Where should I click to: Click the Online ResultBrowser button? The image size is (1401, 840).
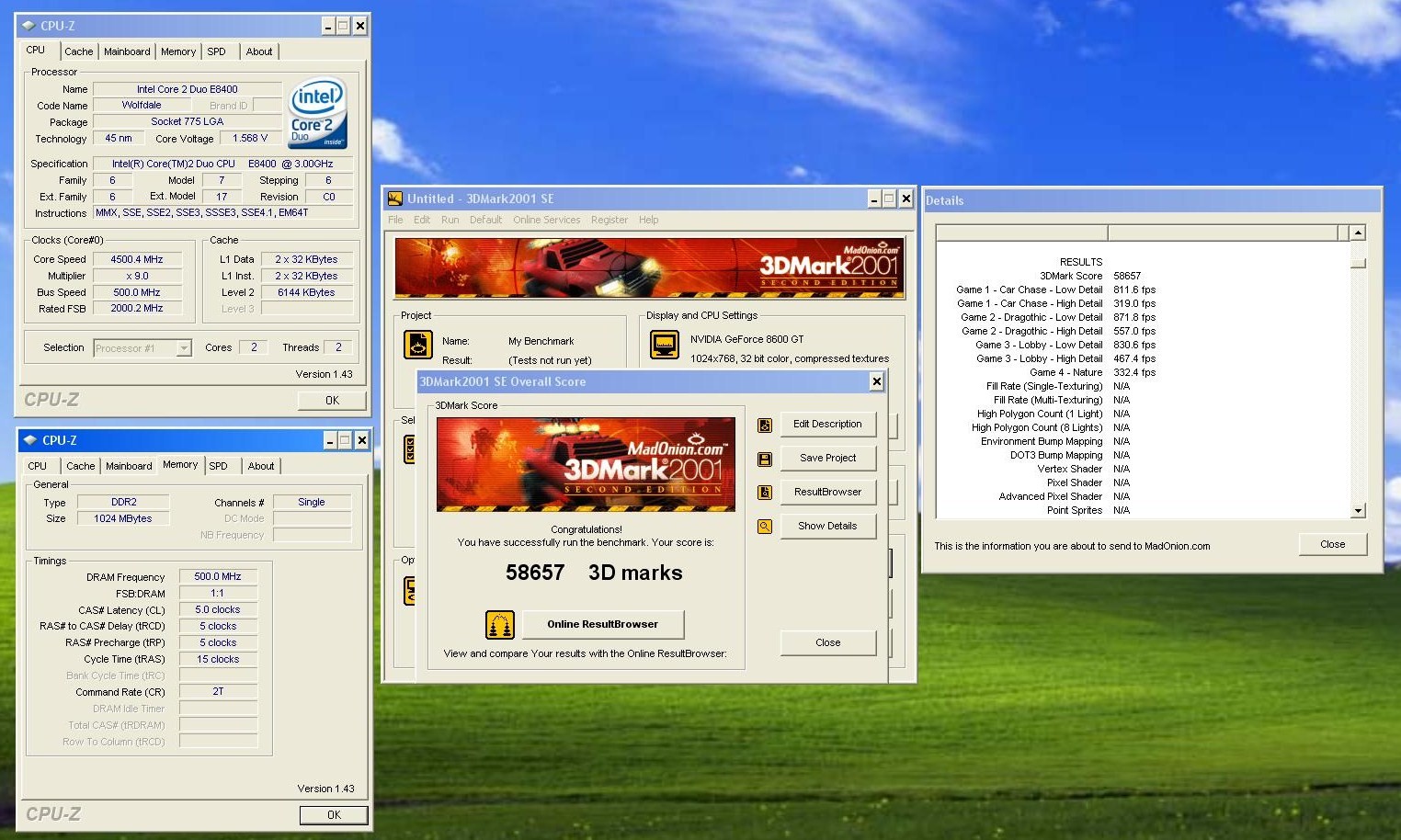click(x=603, y=625)
